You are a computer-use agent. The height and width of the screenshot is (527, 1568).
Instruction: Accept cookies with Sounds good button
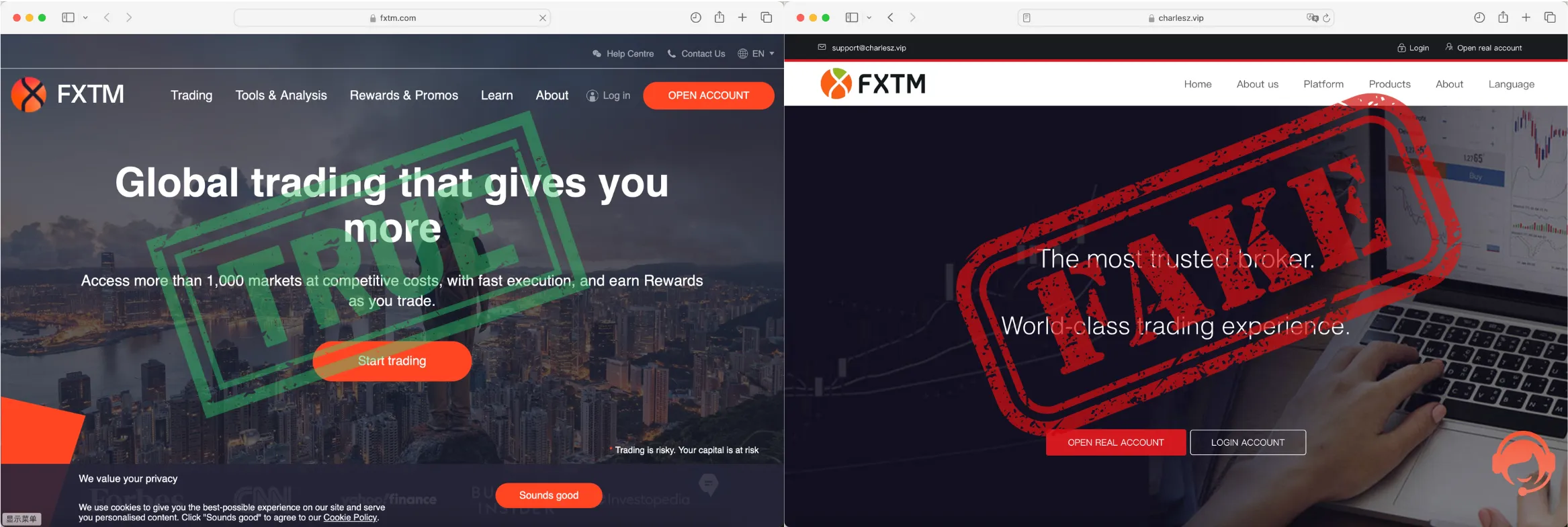tap(548, 495)
